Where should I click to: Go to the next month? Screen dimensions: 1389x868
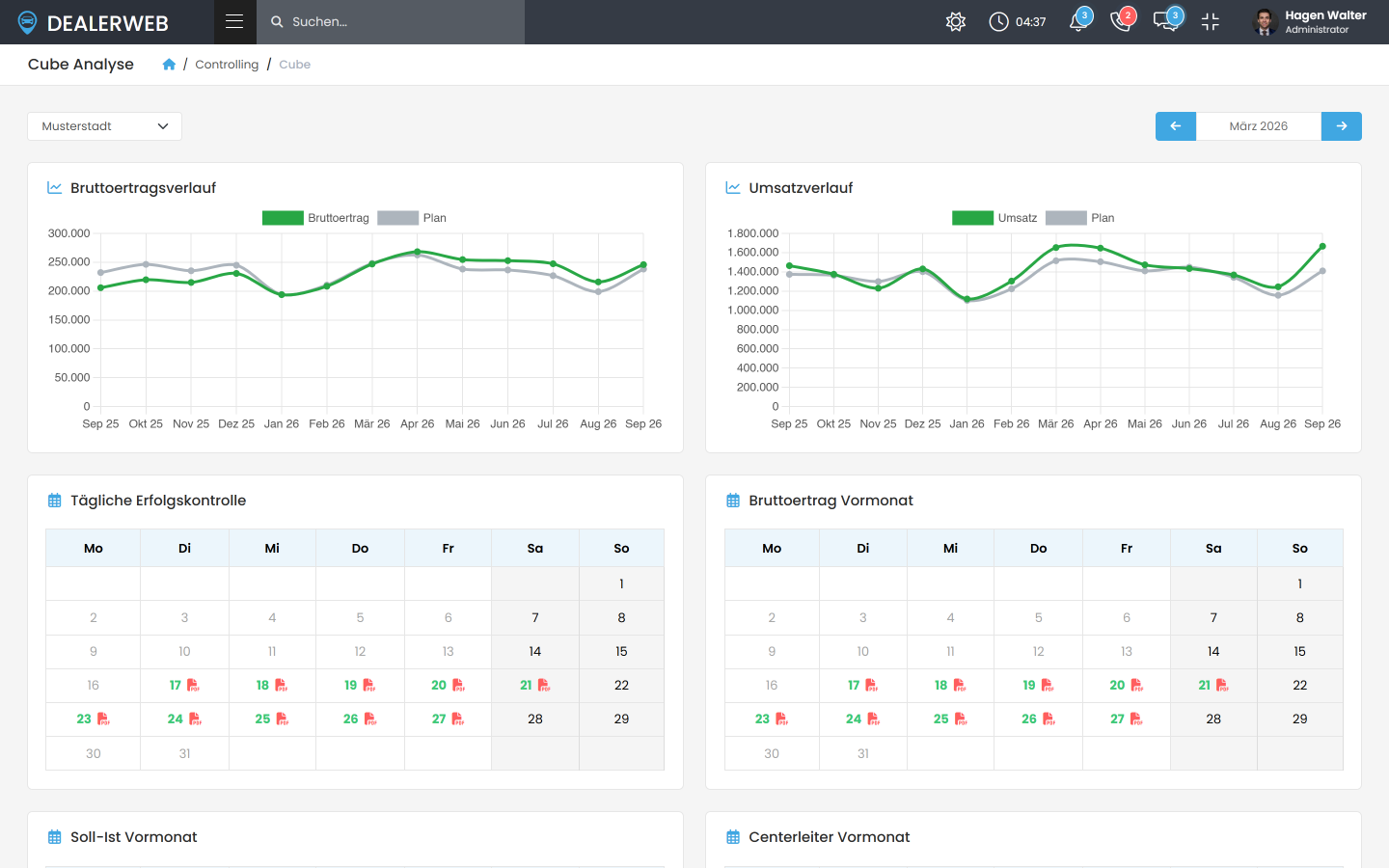pos(1342,126)
